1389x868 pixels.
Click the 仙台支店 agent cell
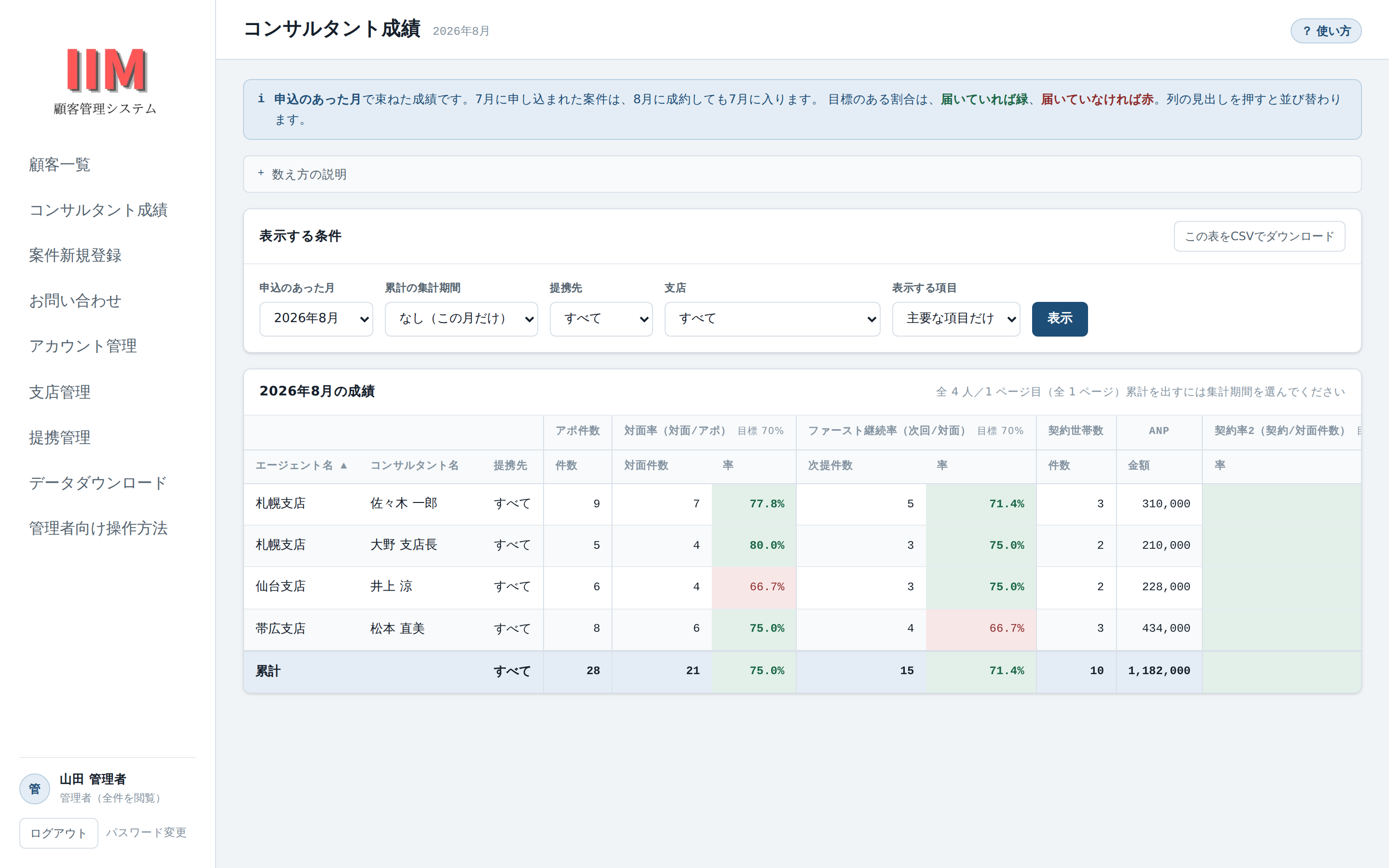tap(281, 586)
